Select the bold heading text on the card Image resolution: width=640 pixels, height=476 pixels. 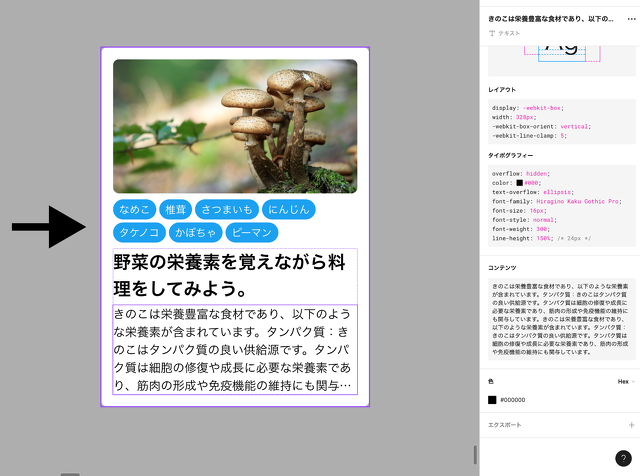click(x=234, y=275)
